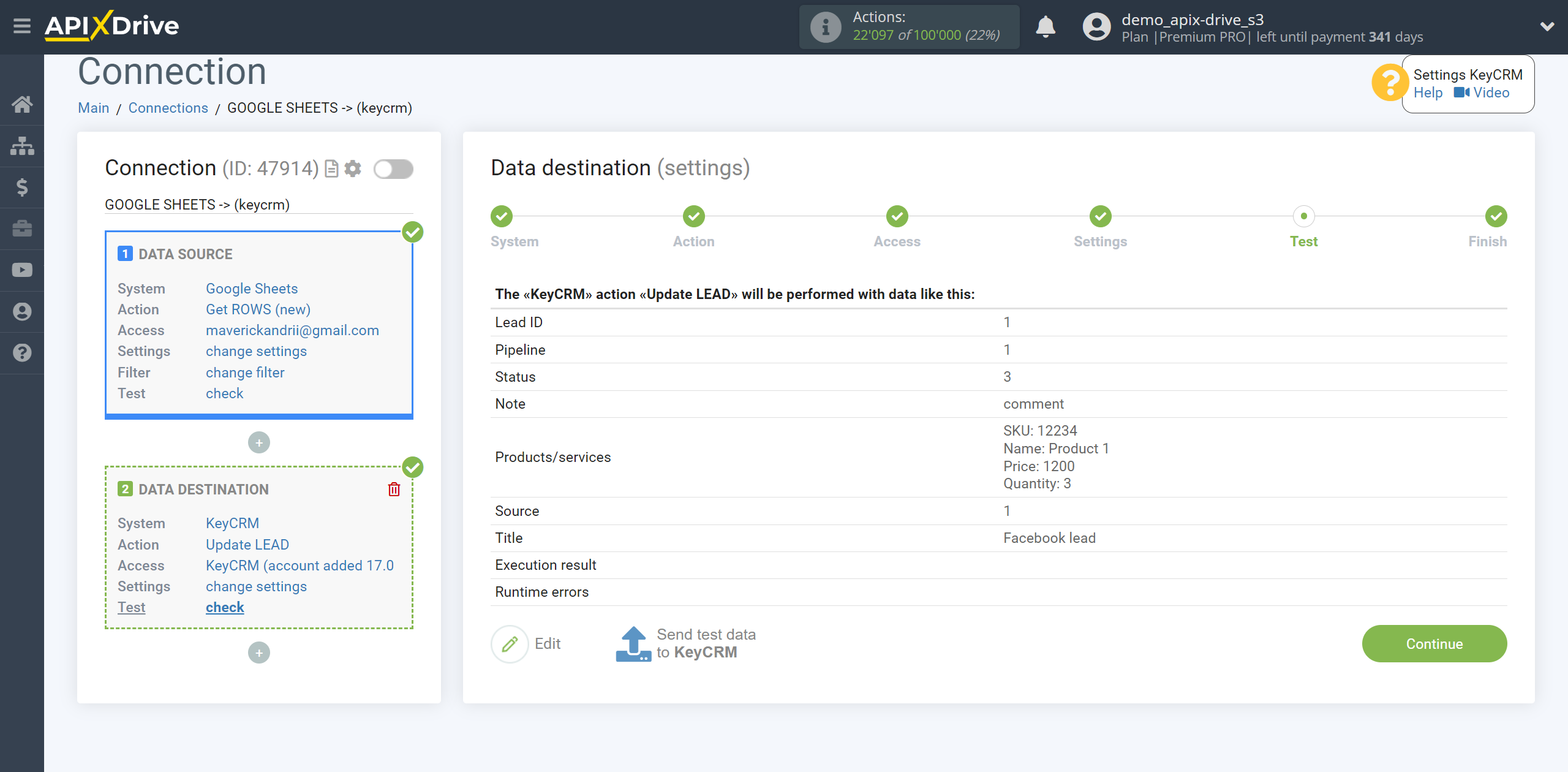The image size is (1568, 772).
Task: Open the YouTube video icon in the sidebar
Action: 22,270
